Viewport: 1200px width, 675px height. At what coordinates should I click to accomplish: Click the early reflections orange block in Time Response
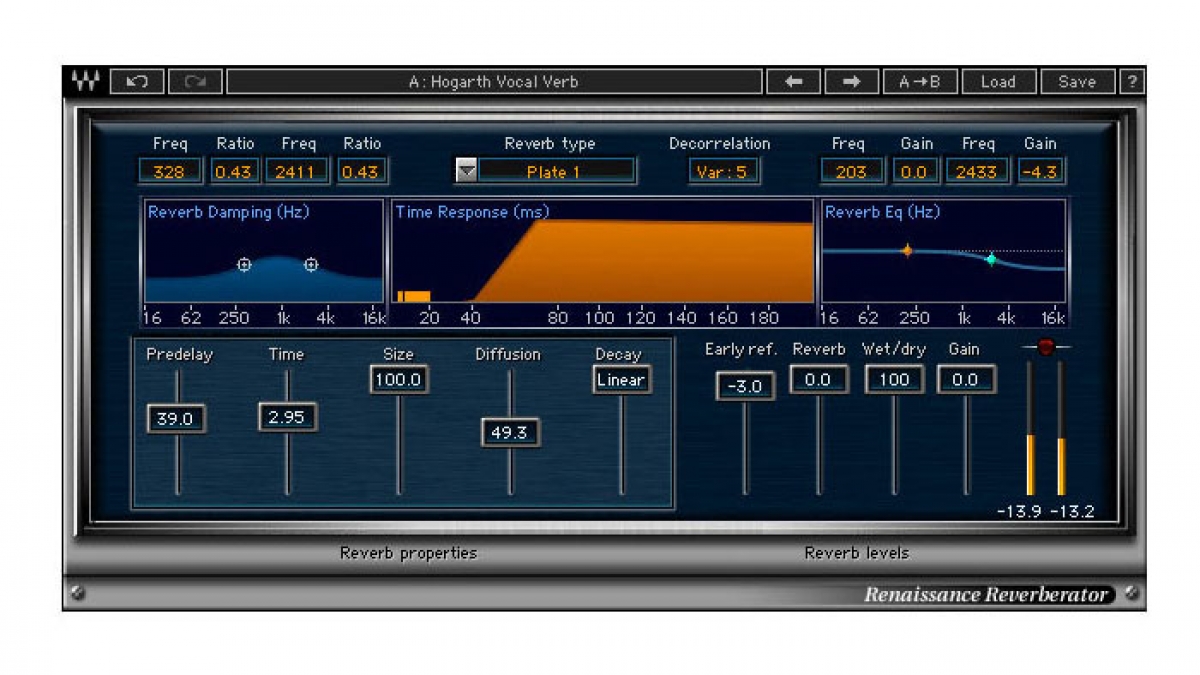pyautogui.click(x=413, y=296)
